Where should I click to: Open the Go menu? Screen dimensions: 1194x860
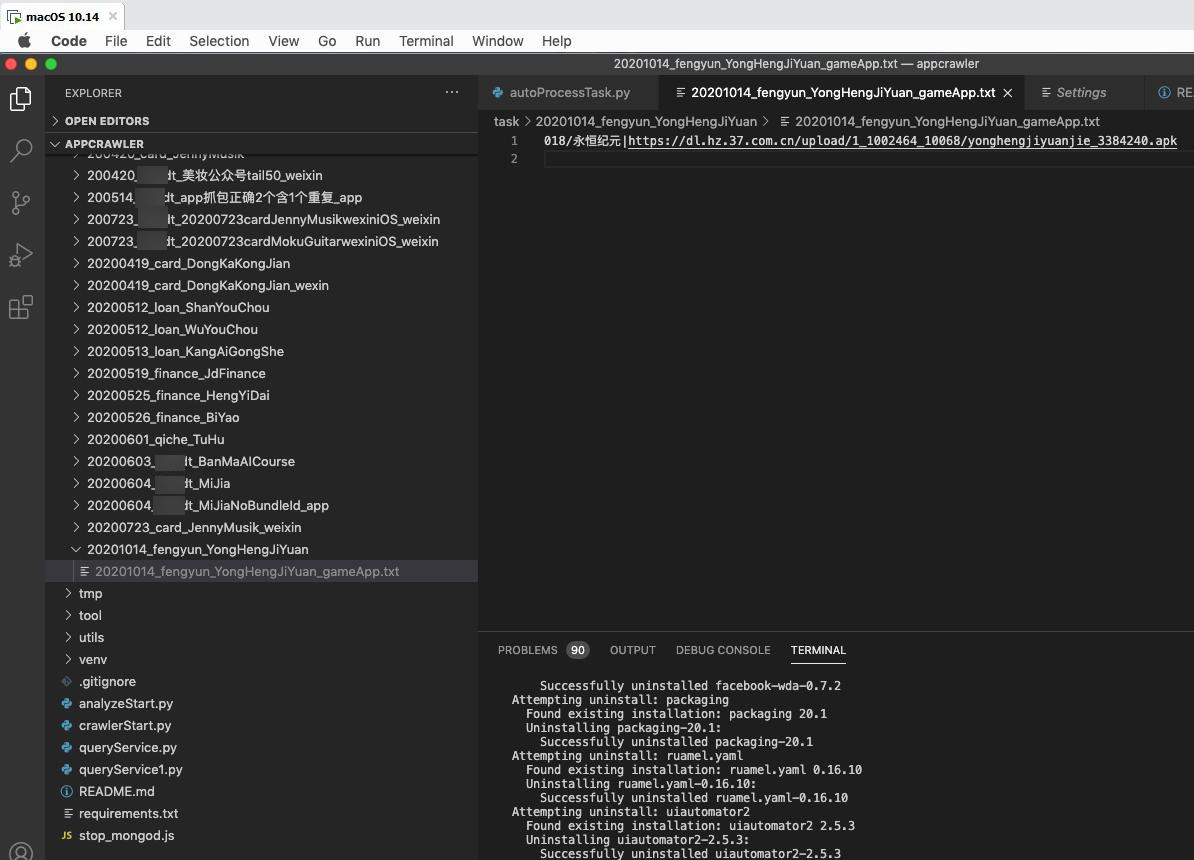click(x=327, y=40)
